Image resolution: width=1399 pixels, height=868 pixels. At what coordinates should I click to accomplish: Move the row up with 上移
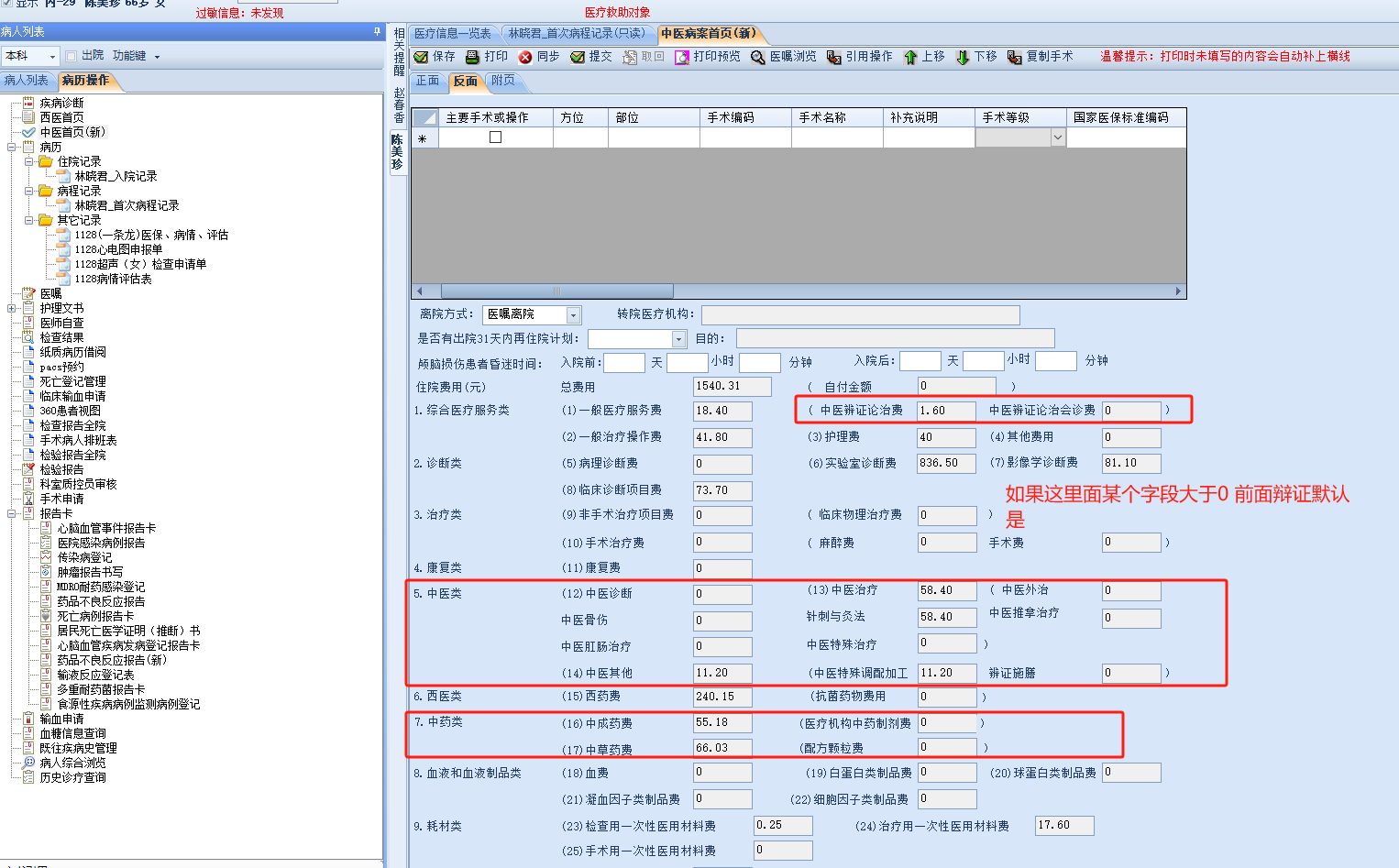pyautogui.click(x=924, y=57)
